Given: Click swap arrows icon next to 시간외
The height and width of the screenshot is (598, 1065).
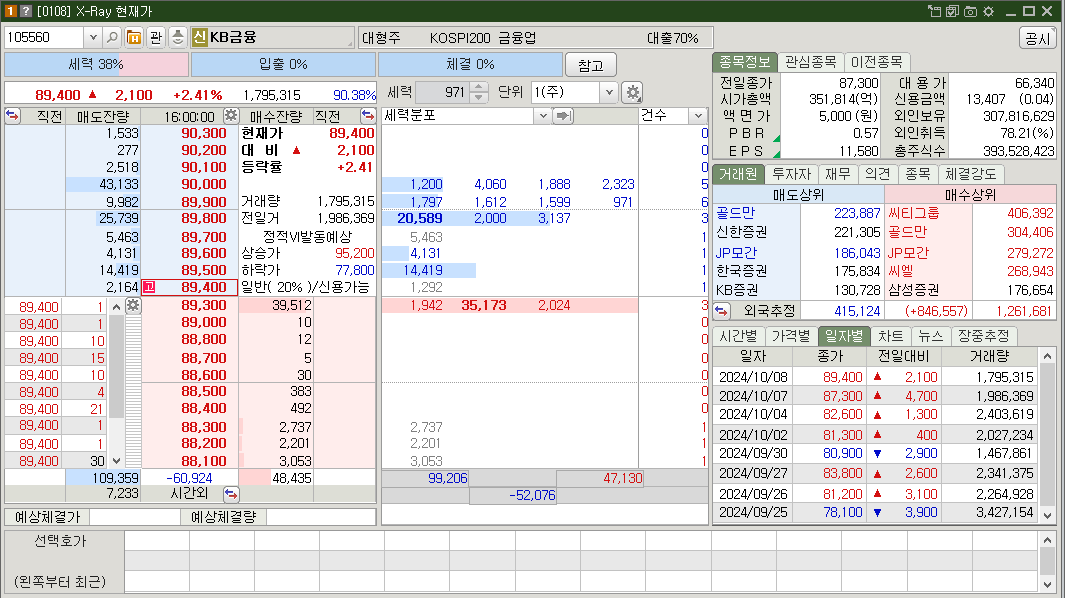Looking at the screenshot, I should [231, 494].
